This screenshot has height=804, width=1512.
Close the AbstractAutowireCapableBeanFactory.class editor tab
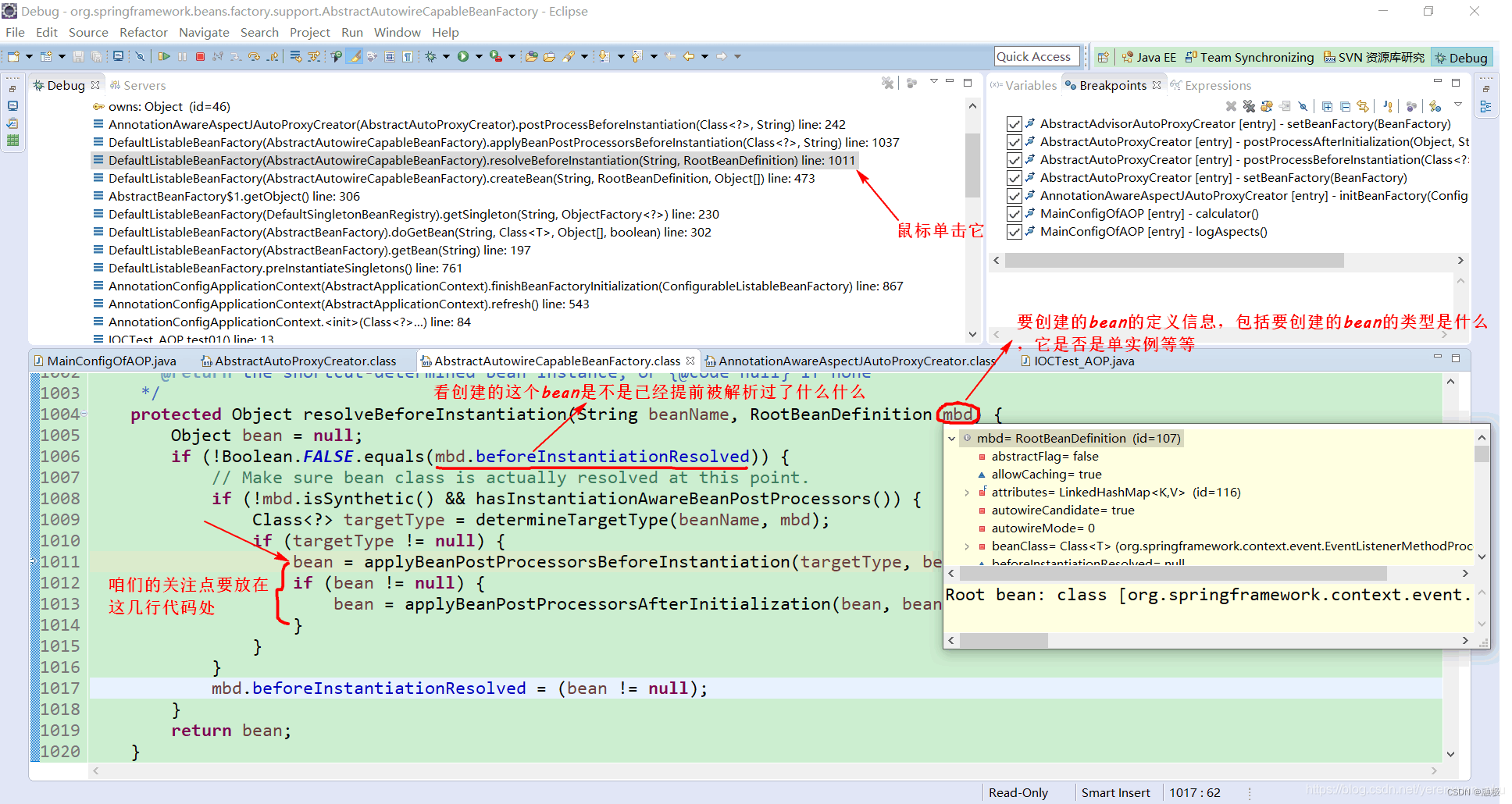pyautogui.click(x=690, y=361)
